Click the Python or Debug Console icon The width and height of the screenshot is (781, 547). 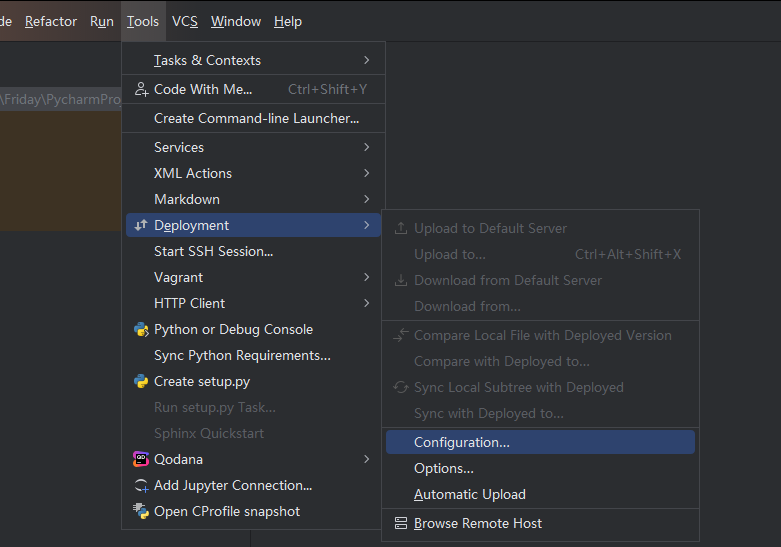[141, 329]
